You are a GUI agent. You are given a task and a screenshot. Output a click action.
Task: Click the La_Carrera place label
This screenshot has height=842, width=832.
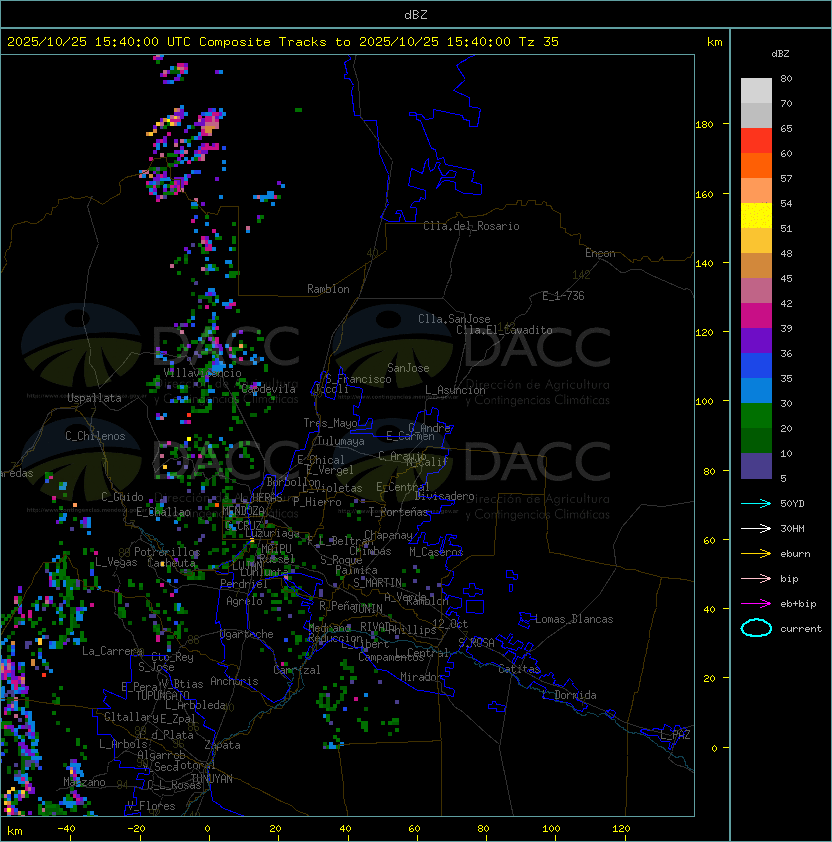(x=112, y=651)
